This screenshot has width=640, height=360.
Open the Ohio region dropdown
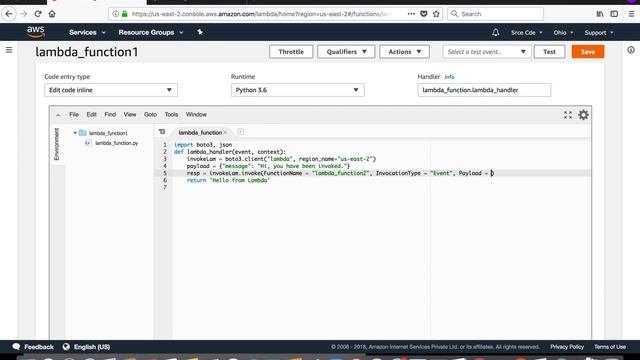tap(563, 32)
